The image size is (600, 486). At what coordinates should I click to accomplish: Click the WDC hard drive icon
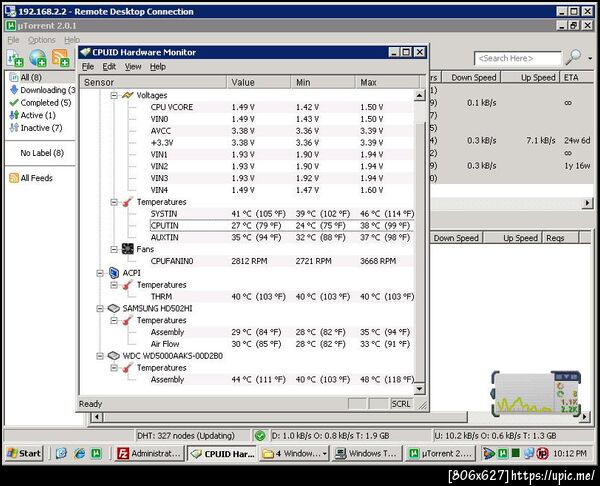coord(114,356)
